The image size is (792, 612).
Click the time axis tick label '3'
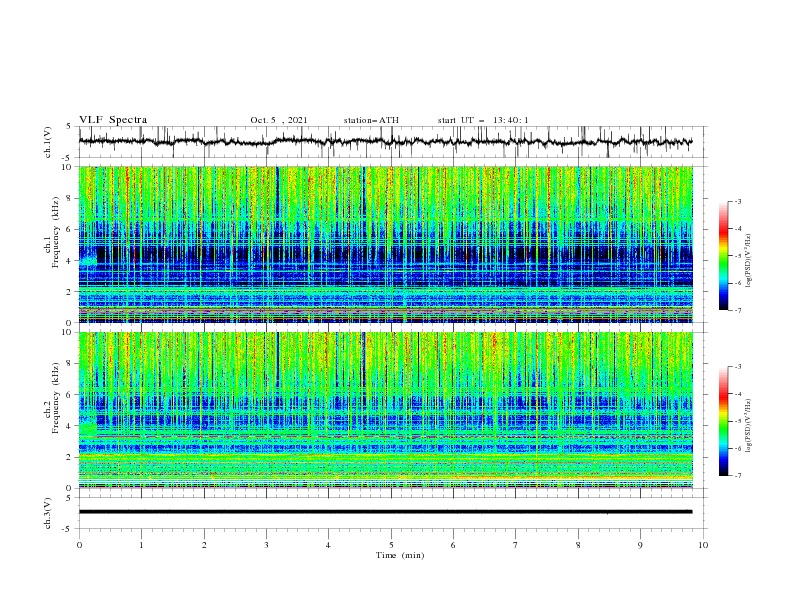(x=266, y=545)
